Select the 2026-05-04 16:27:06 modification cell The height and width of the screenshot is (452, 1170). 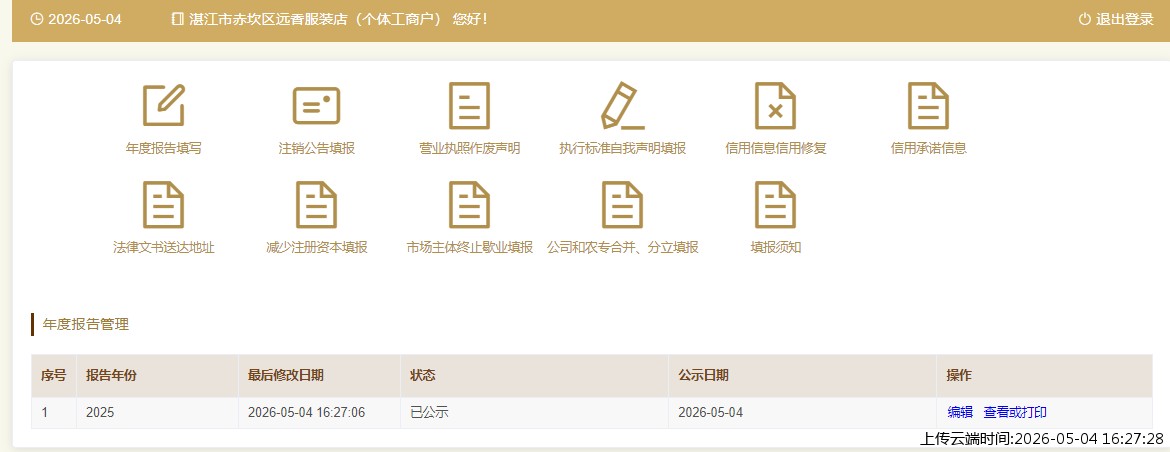coord(319,412)
